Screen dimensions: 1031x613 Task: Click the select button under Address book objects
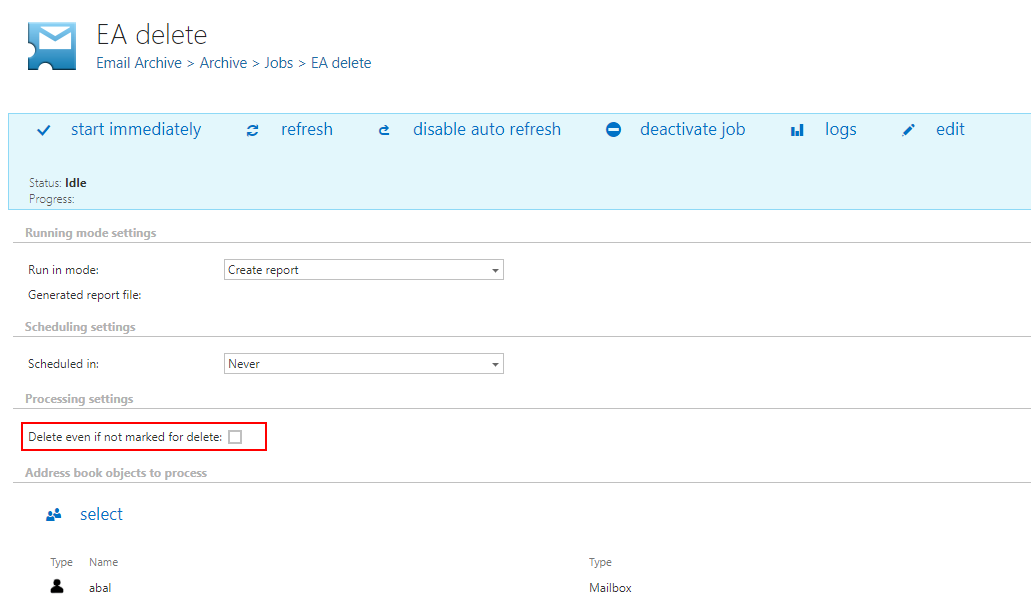[101, 514]
